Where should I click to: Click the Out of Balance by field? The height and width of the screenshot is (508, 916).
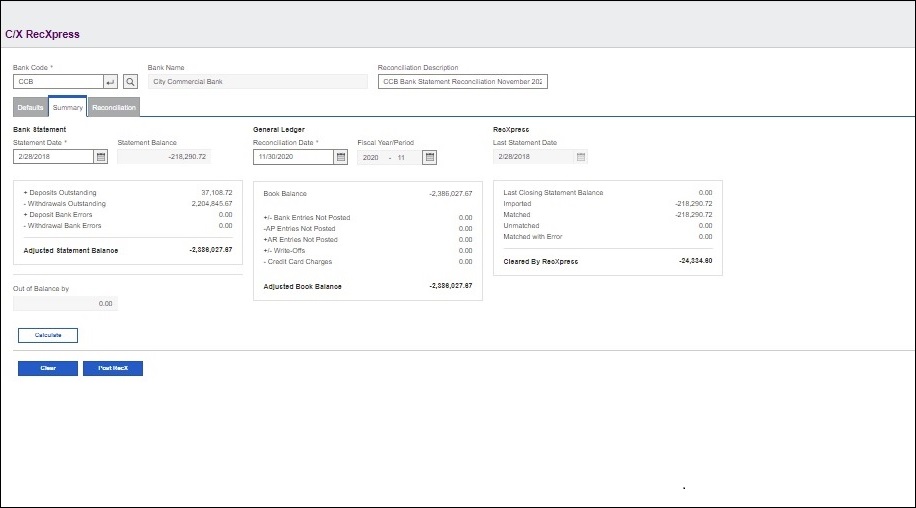65,303
